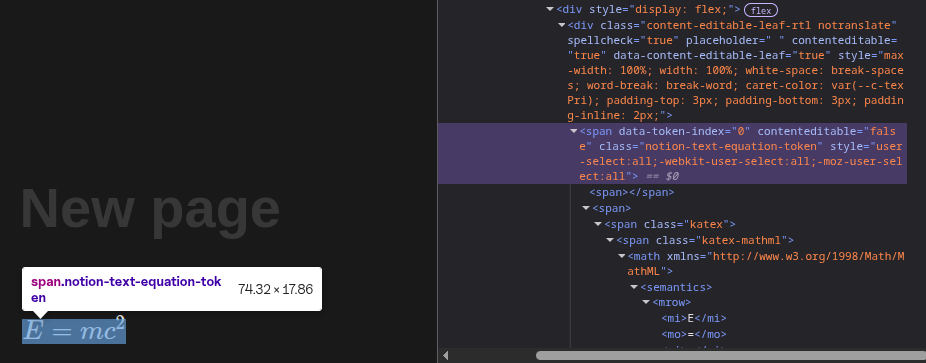Image resolution: width=926 pixels, height=363 pixels.
Task: Click the DevTools horizontal scrollbar thumb
Action: [x=731, y=356]
